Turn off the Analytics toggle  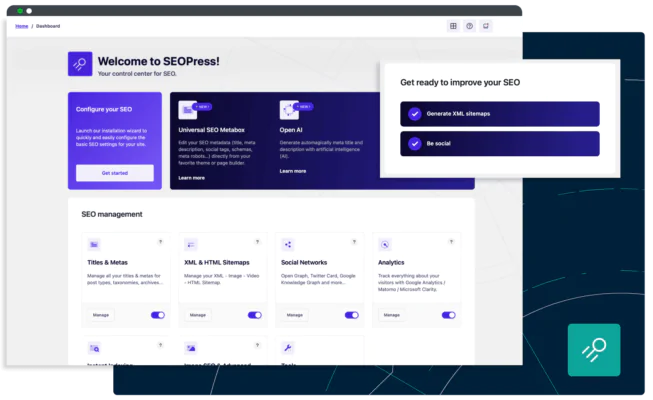[448, 315]
